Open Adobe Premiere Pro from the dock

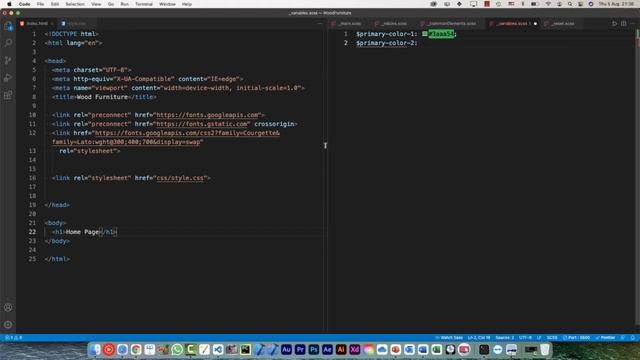pos(300,349)
